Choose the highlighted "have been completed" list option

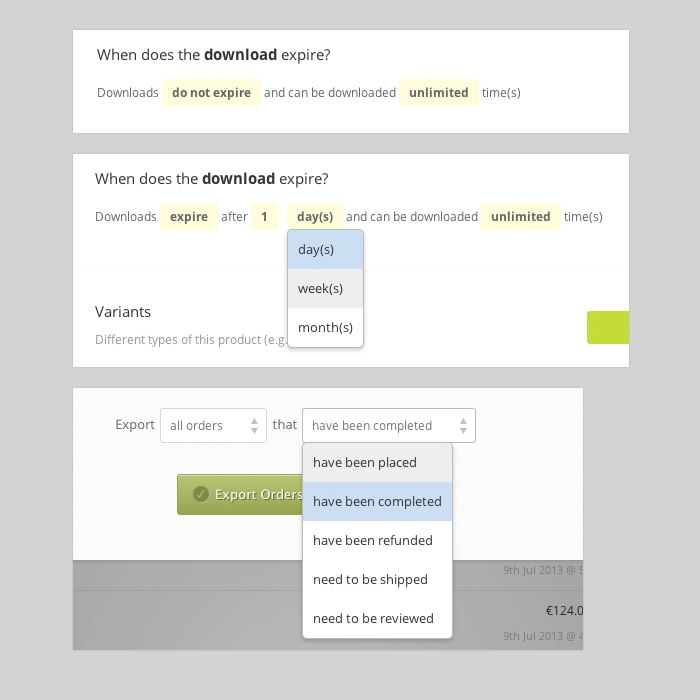pos(377,502)
